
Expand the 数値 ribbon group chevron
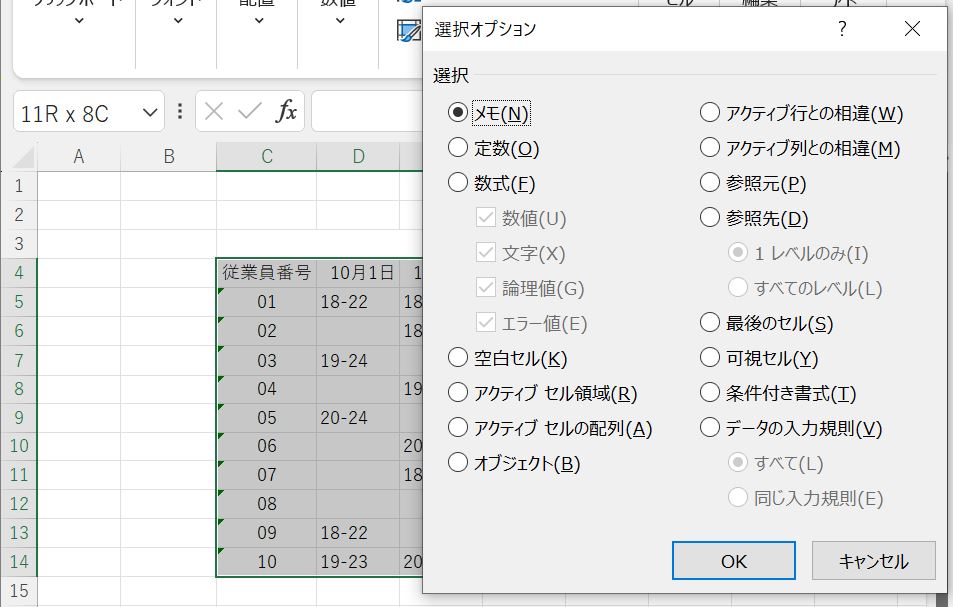click(x=338, y=21)
